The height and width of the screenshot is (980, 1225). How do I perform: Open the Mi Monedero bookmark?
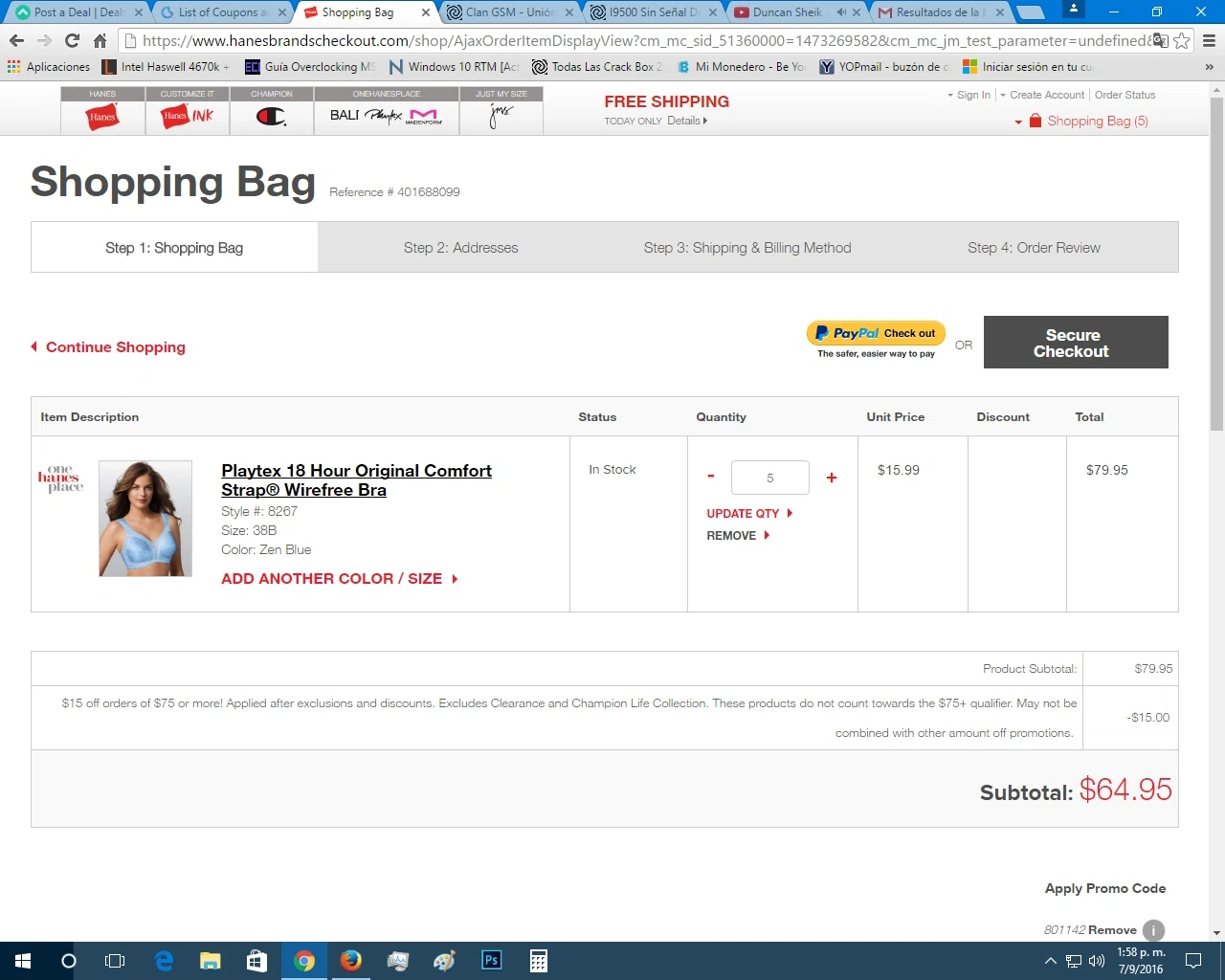point(742,67)
